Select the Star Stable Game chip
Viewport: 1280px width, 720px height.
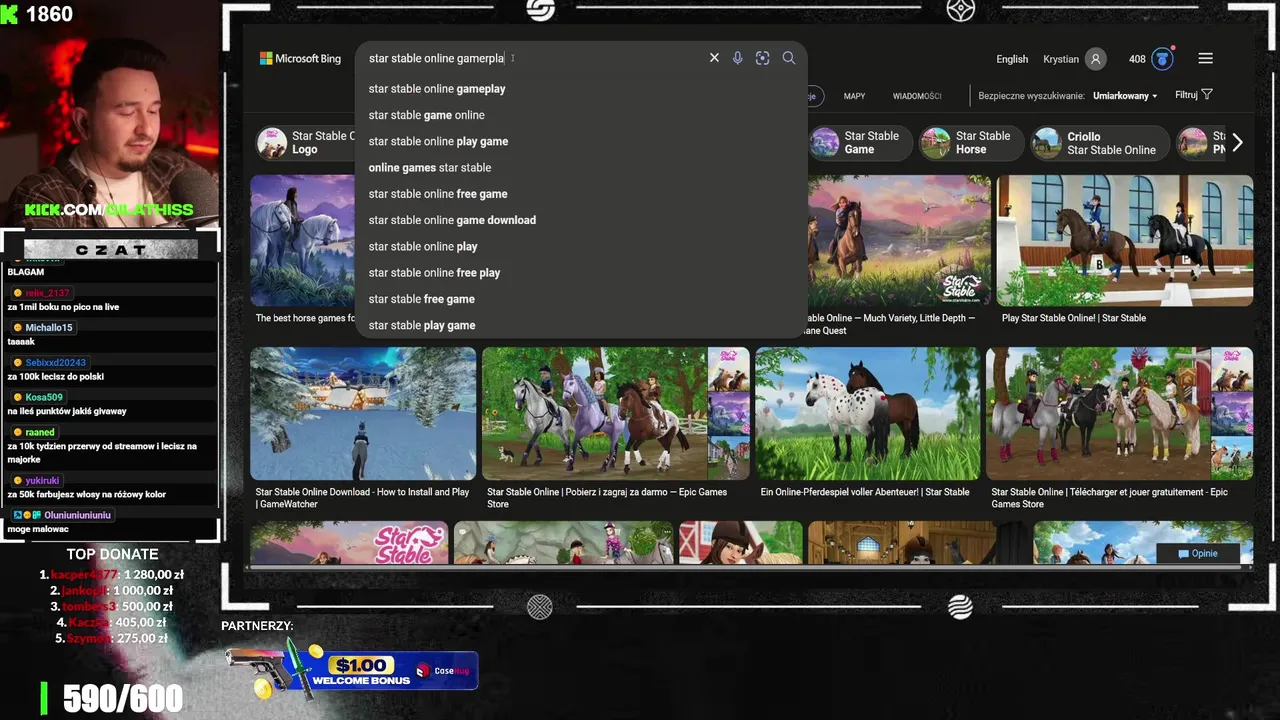[860, 143]
